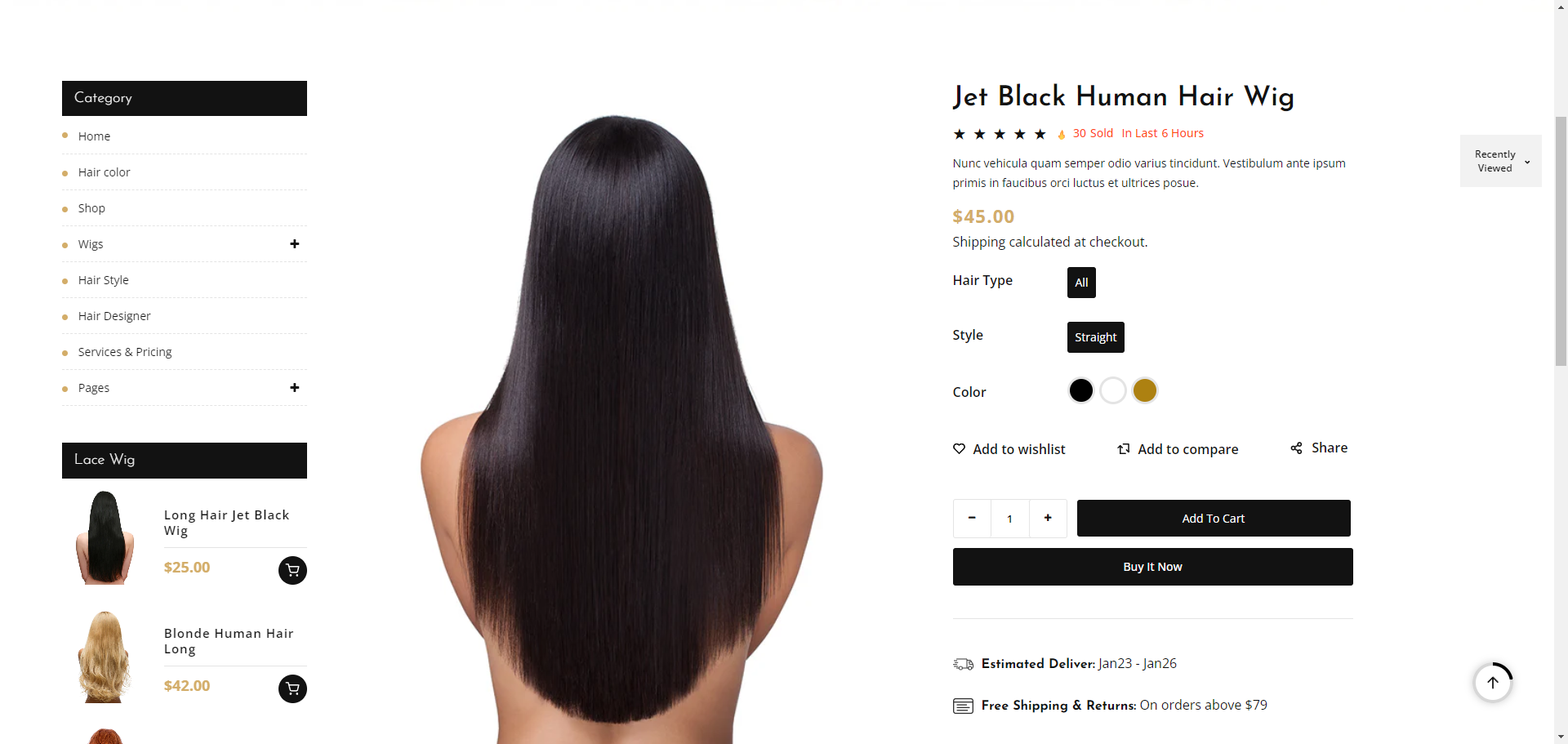Click the Buy It Now button
Screen dimensions: 1568x744
pyautogui.click(x=1152, y=567)
